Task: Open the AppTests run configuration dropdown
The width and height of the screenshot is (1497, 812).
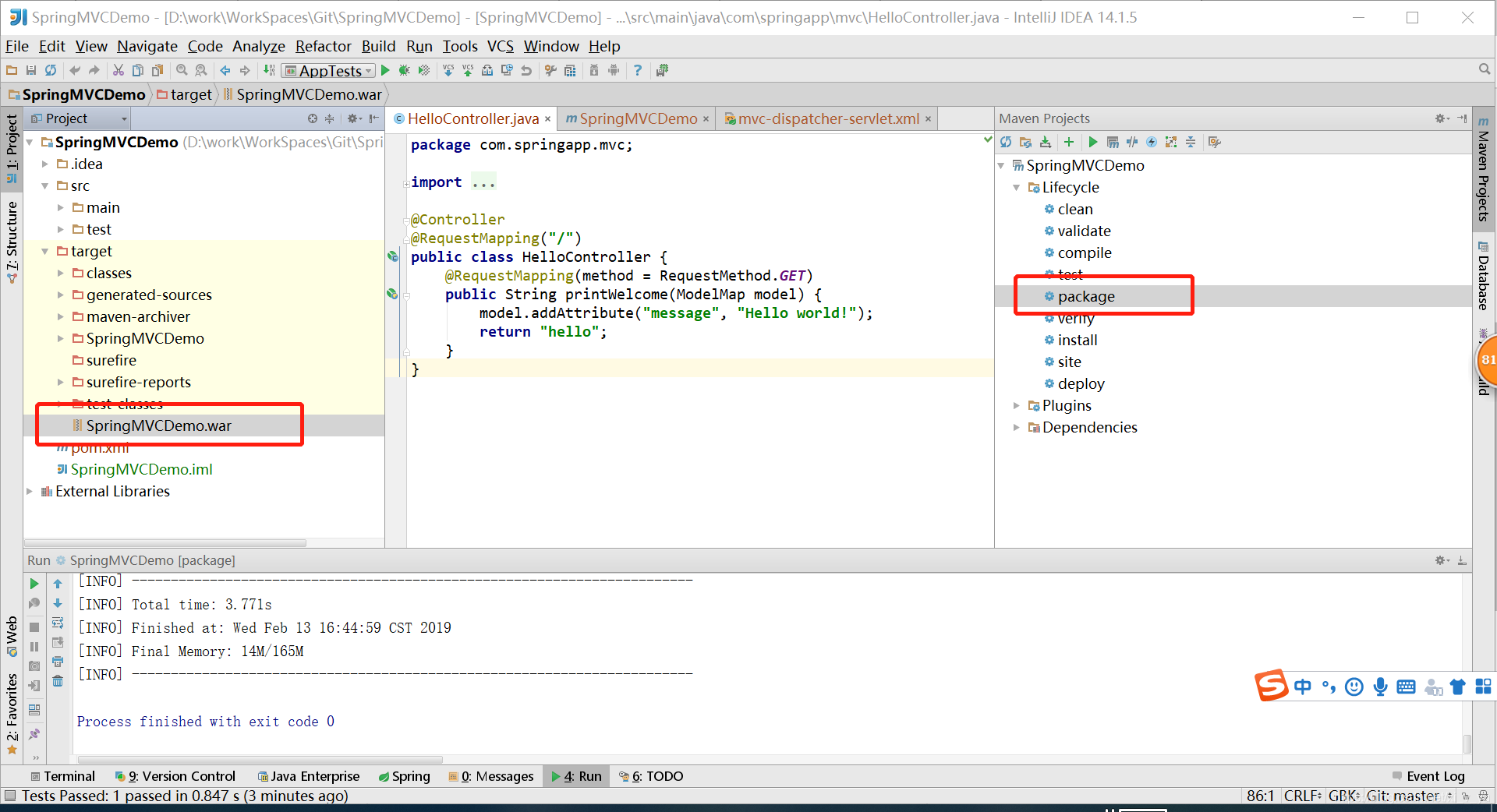Action: tap(329, 71)
